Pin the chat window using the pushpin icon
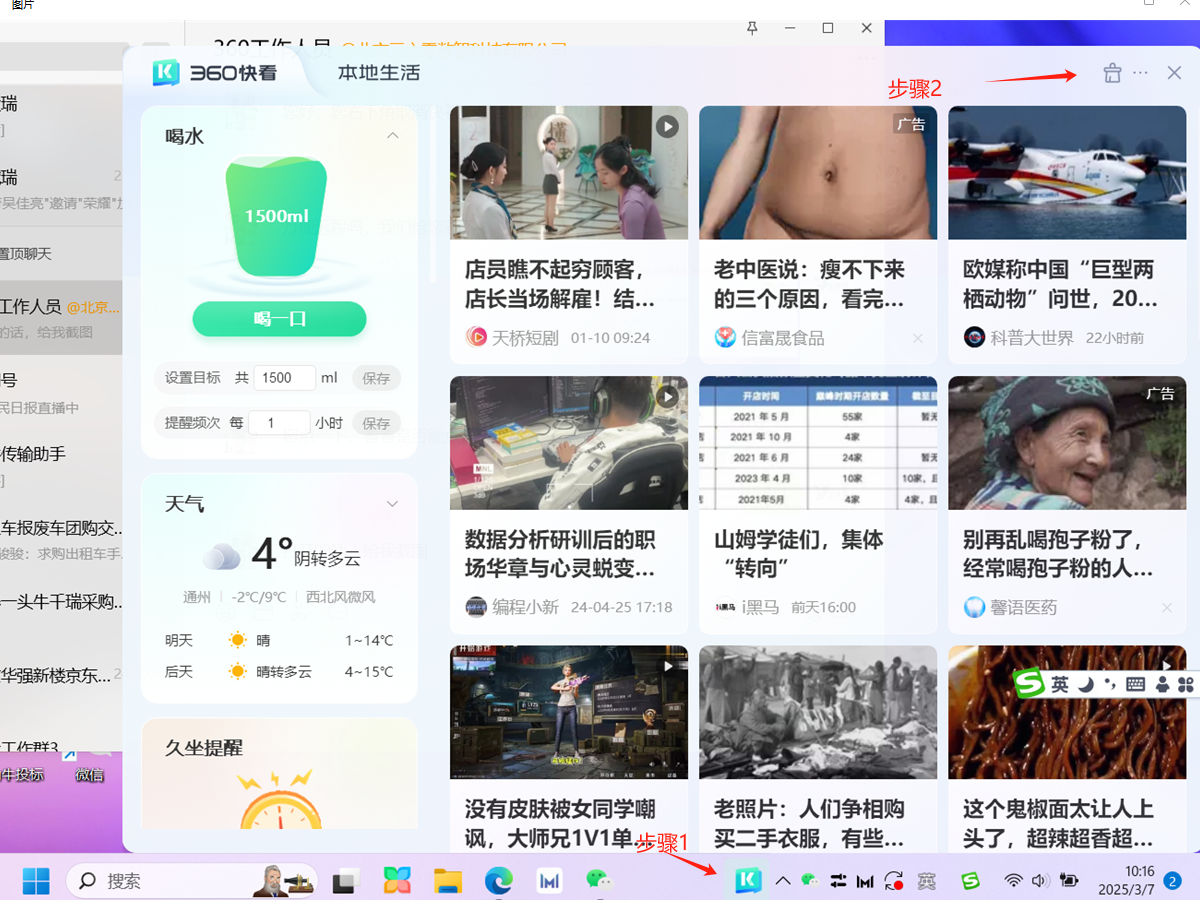This screenshot has height=900, width=1200. pos(752,28)
